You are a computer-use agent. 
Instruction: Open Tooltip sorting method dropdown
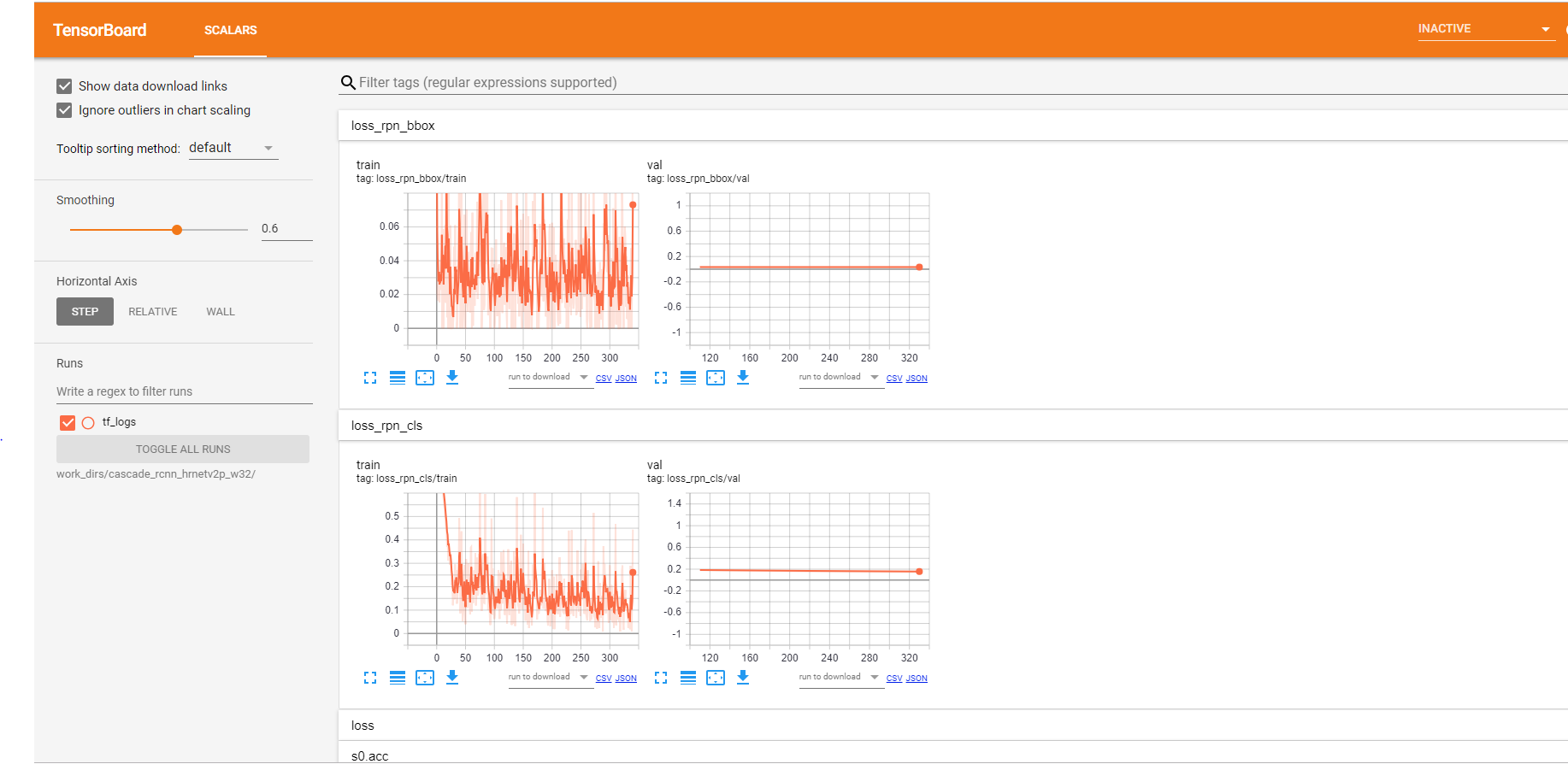[233, 148]
